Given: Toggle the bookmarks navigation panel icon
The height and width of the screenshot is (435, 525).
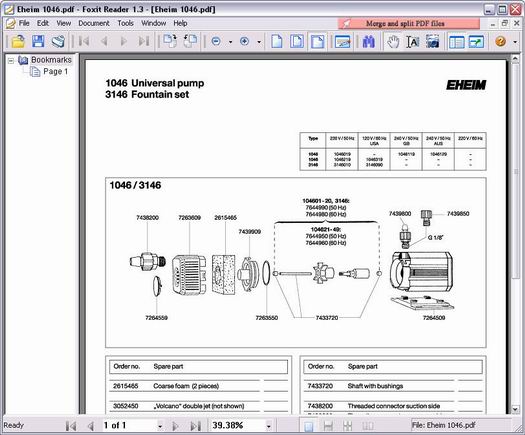Looking at the screenshot, I should (x=456, y=42).
